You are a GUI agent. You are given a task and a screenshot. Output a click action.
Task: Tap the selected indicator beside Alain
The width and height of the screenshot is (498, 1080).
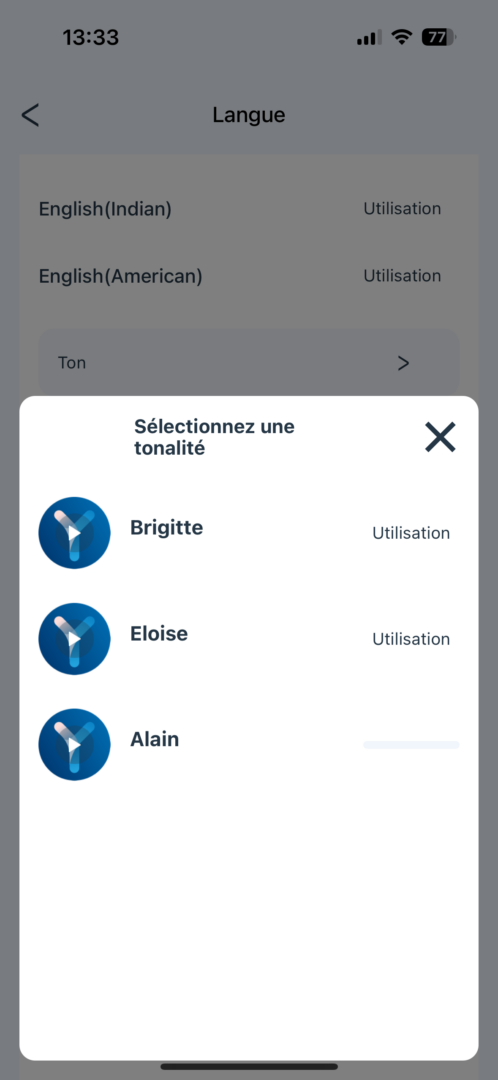coord(411,745)
